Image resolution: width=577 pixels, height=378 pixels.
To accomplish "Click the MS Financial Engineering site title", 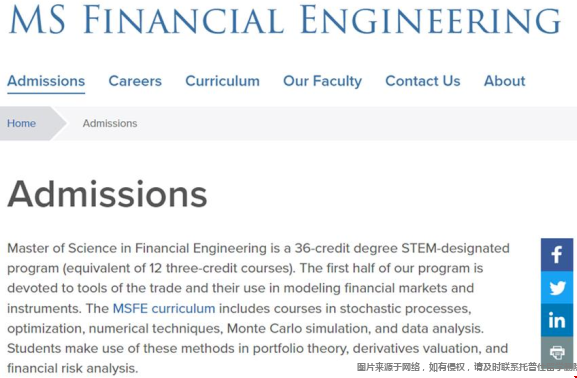I will pos(285,19).
